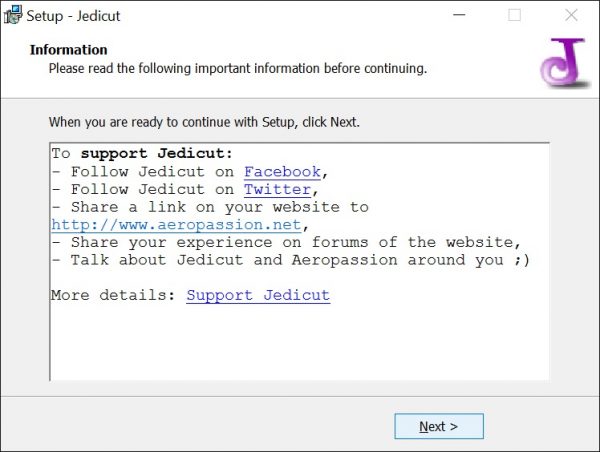Click the 'support Jedicut:' bold text

[157, 153]
